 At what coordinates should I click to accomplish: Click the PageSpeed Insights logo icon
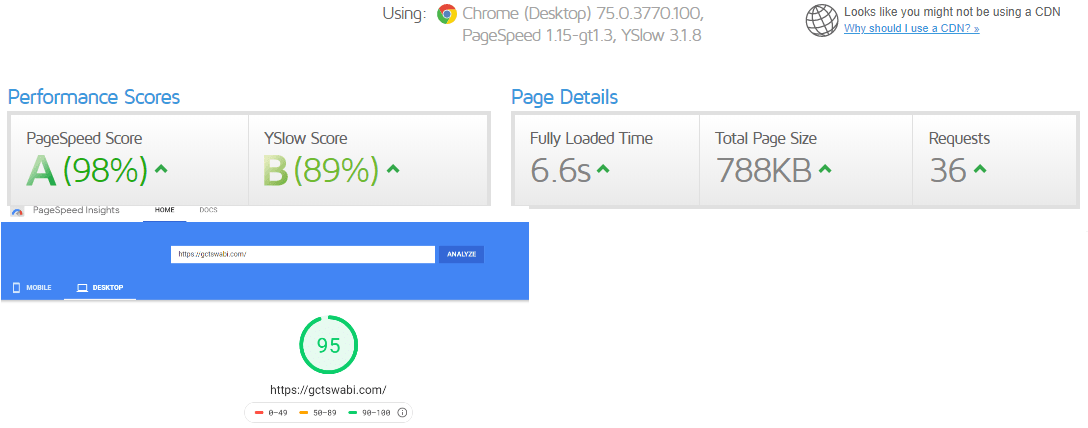(18, 211)
